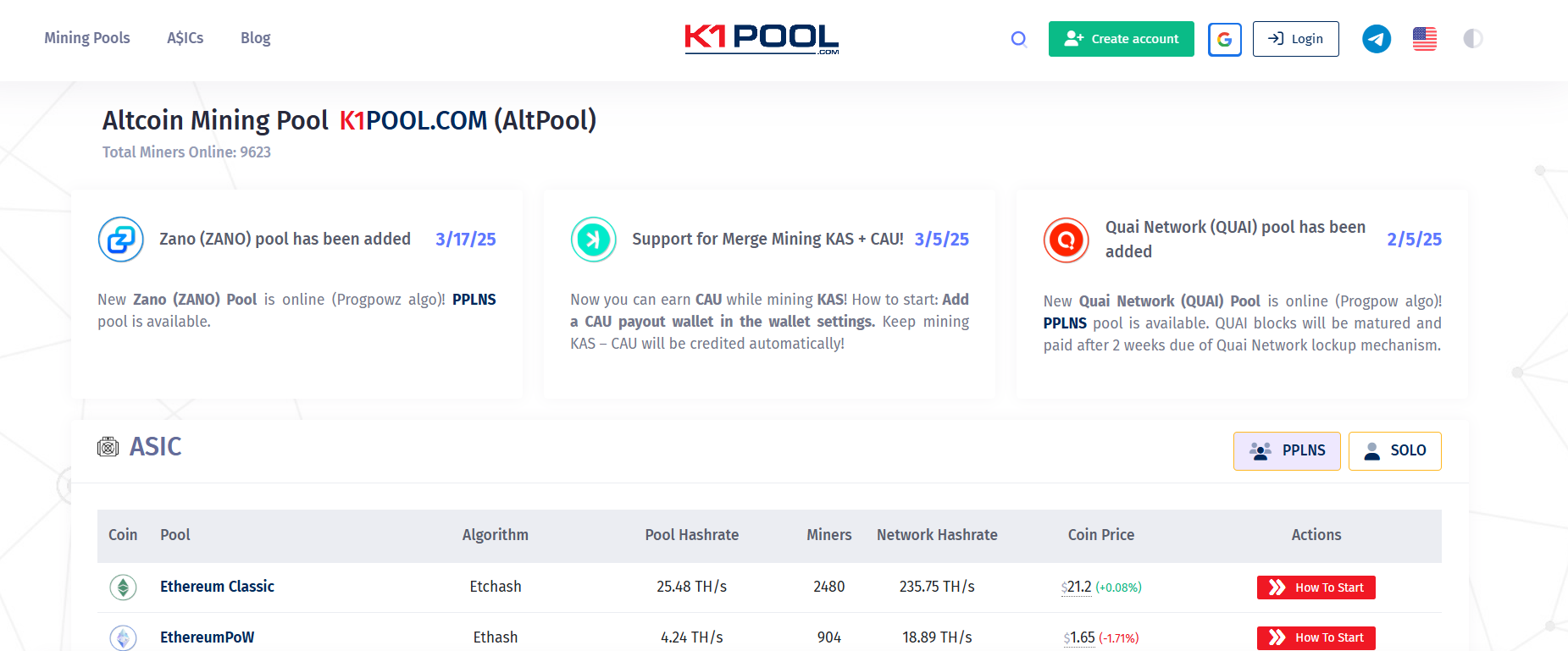Open the Blog menu item
The image size is (1568, 651).
tap(256, 38)
